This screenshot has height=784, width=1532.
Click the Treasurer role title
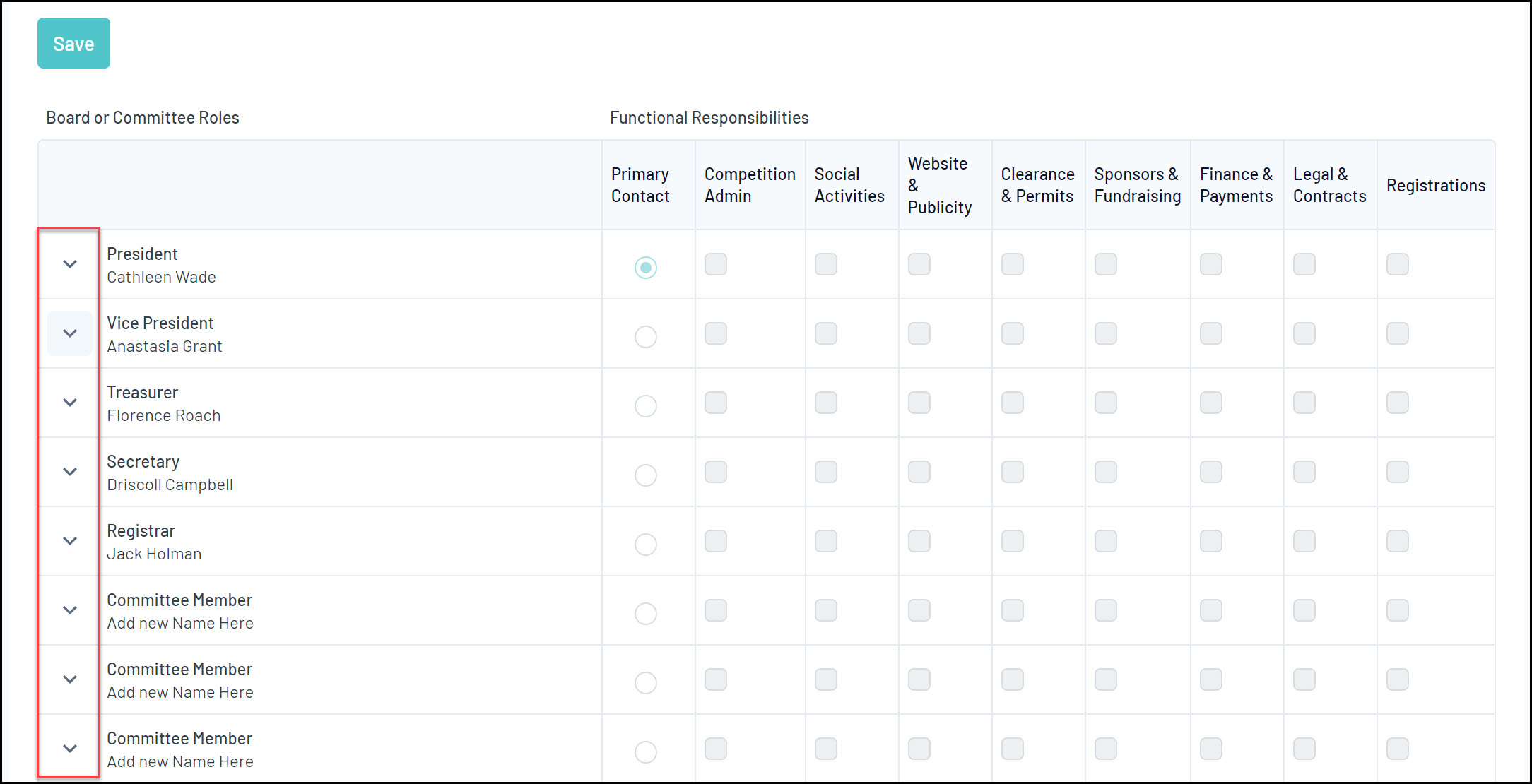[142, 393]
